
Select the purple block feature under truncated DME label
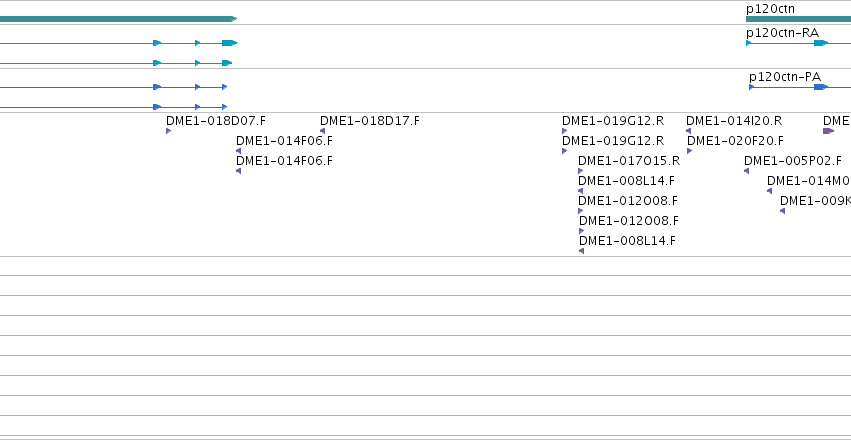828,131
